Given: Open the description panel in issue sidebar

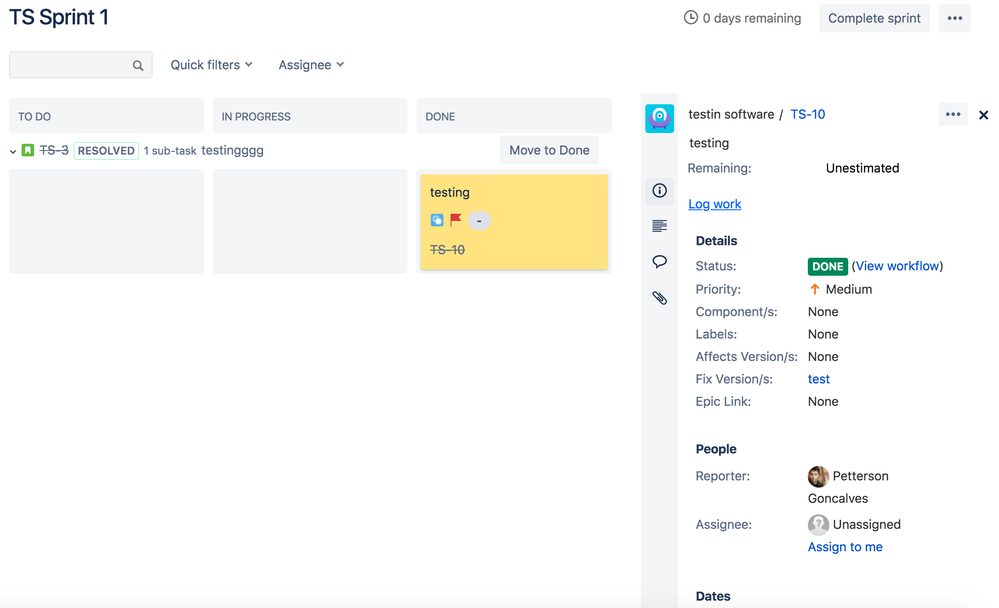Looking at the screenshot, I should point(659,226).
